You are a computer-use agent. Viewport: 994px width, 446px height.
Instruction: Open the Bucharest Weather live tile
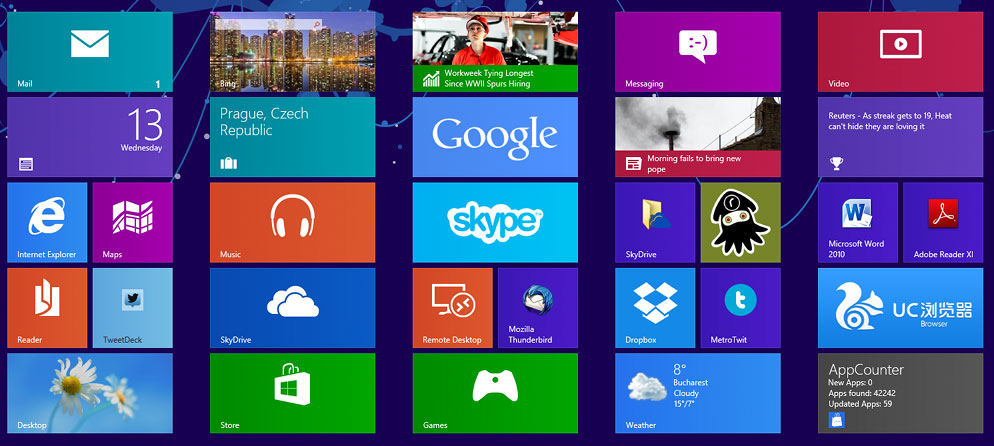click(697, 392)
